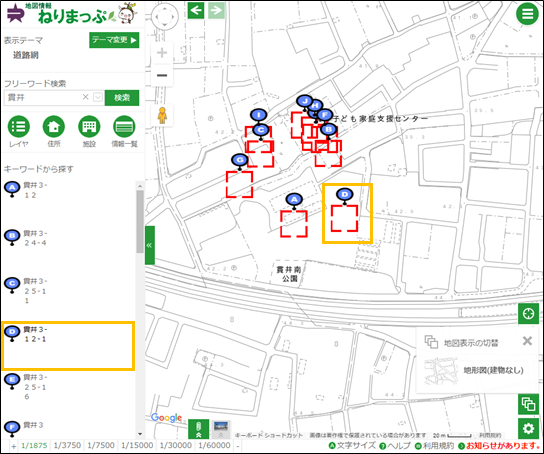Open the 利用規約 terms link in footer
This screenshot has height=454, width=544.
click(435, 445)
